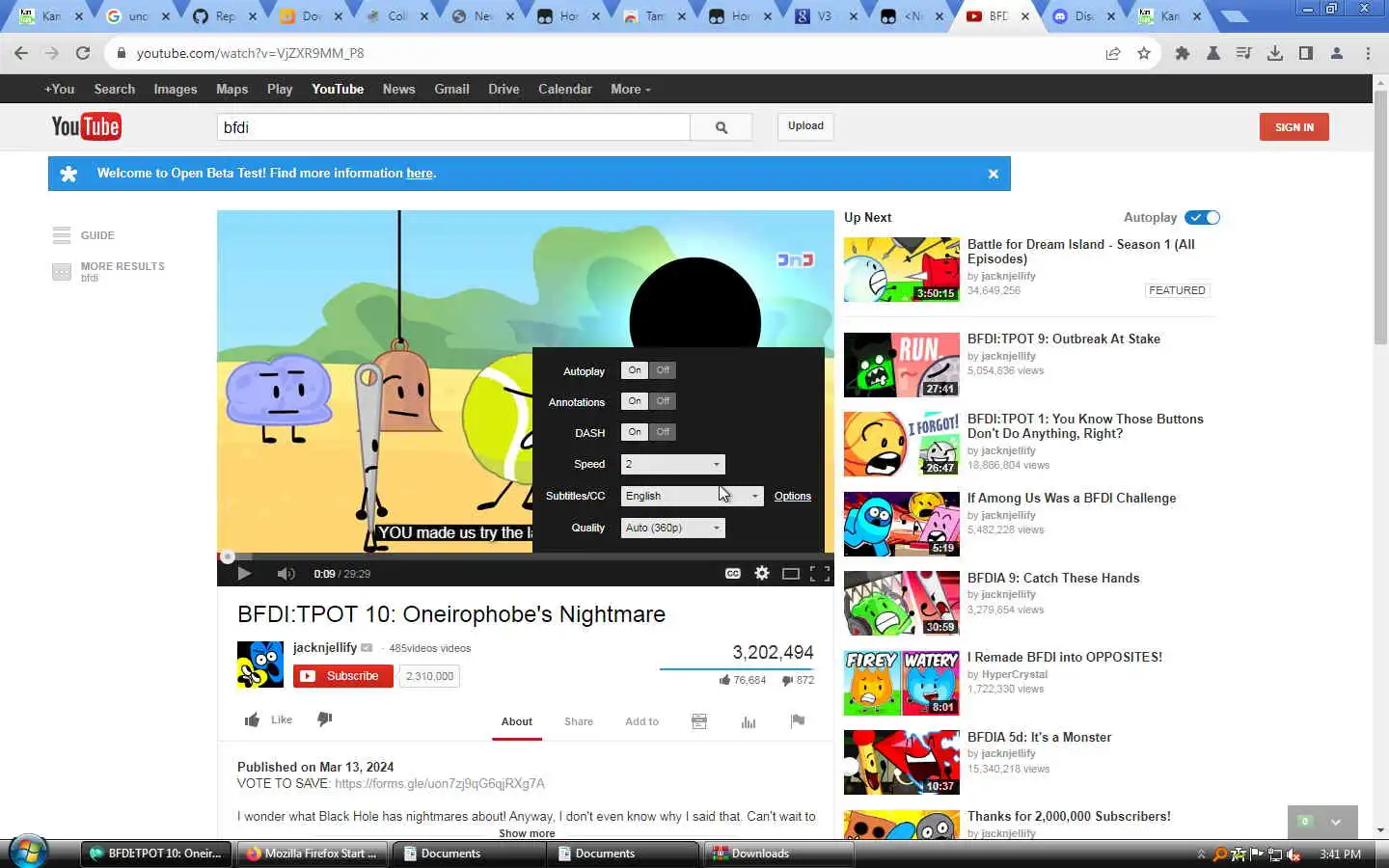Viewport: 1389px width, 868px height.
Task: Mute the video volume icon
Action: pyautogui.click(x=286, y=574)
